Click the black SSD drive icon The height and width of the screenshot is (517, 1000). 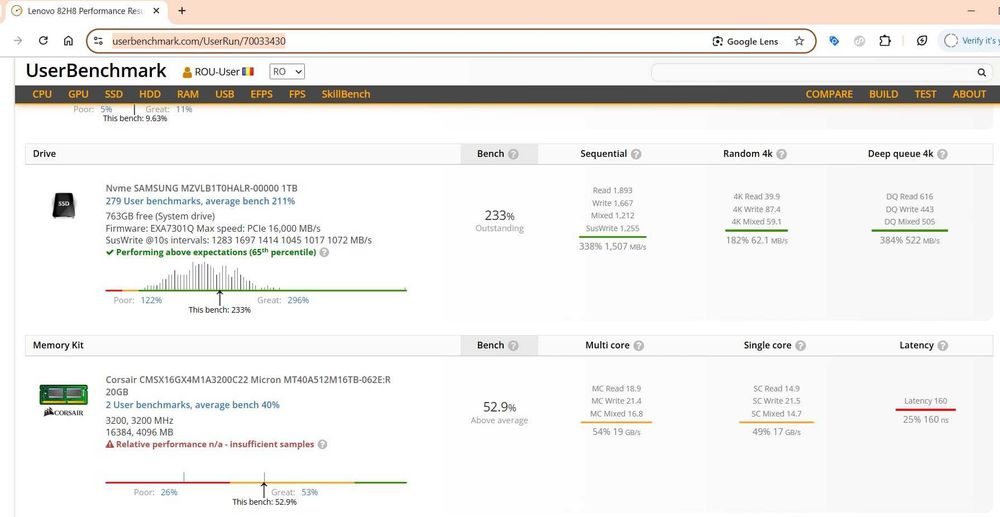pos(63,205)
